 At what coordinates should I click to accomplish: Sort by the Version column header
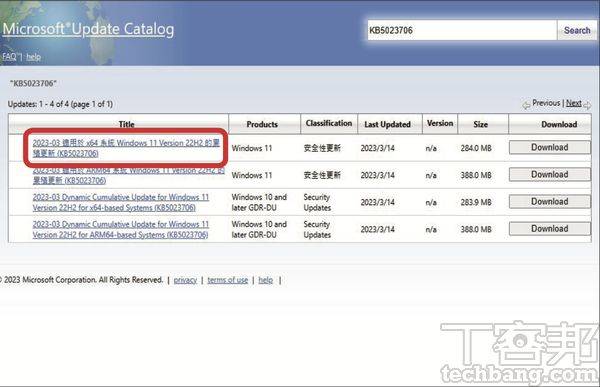pyautogui.click(x=440, y=123)
